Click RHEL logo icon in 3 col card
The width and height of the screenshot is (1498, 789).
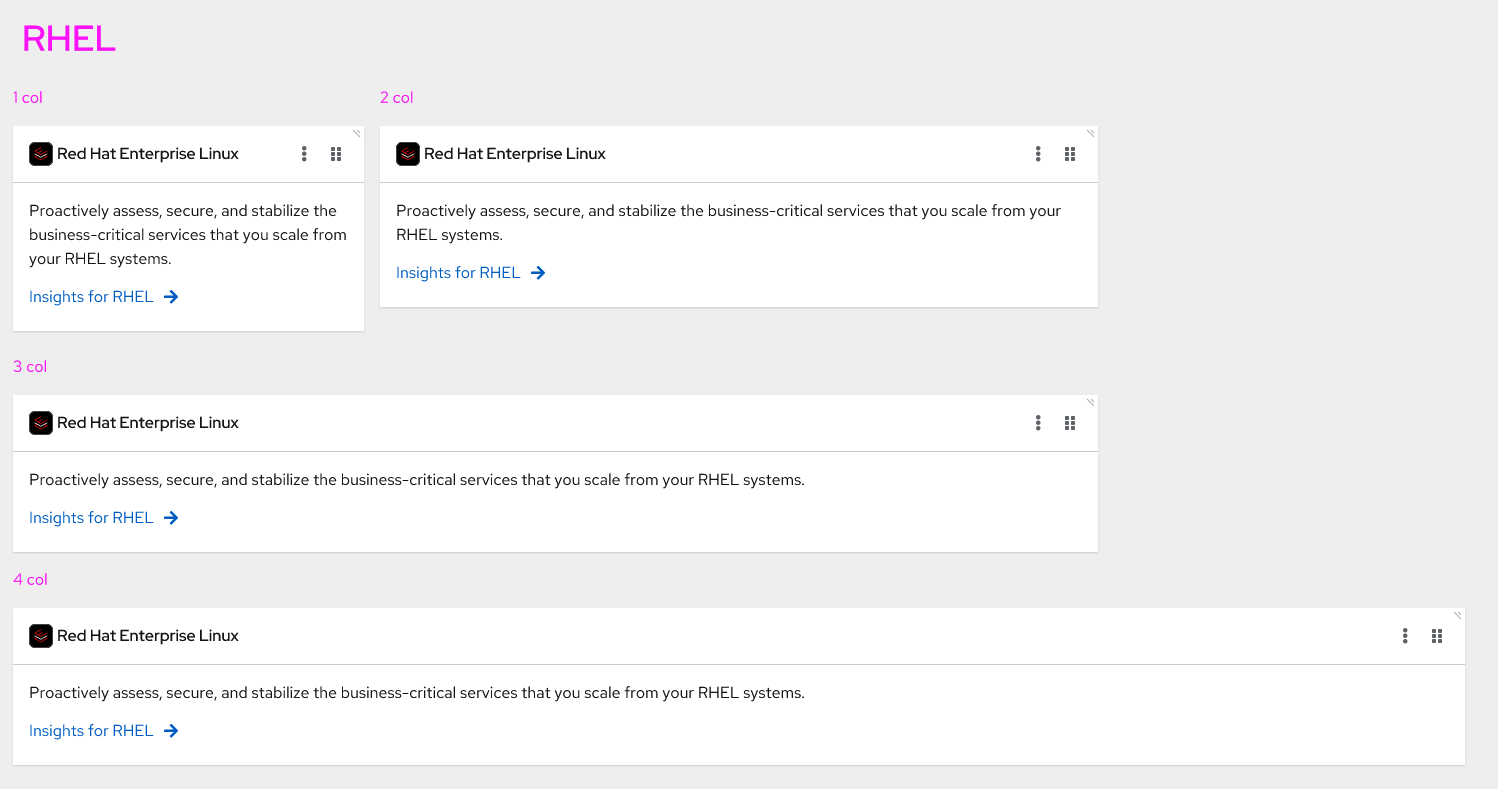coord(41,423)
